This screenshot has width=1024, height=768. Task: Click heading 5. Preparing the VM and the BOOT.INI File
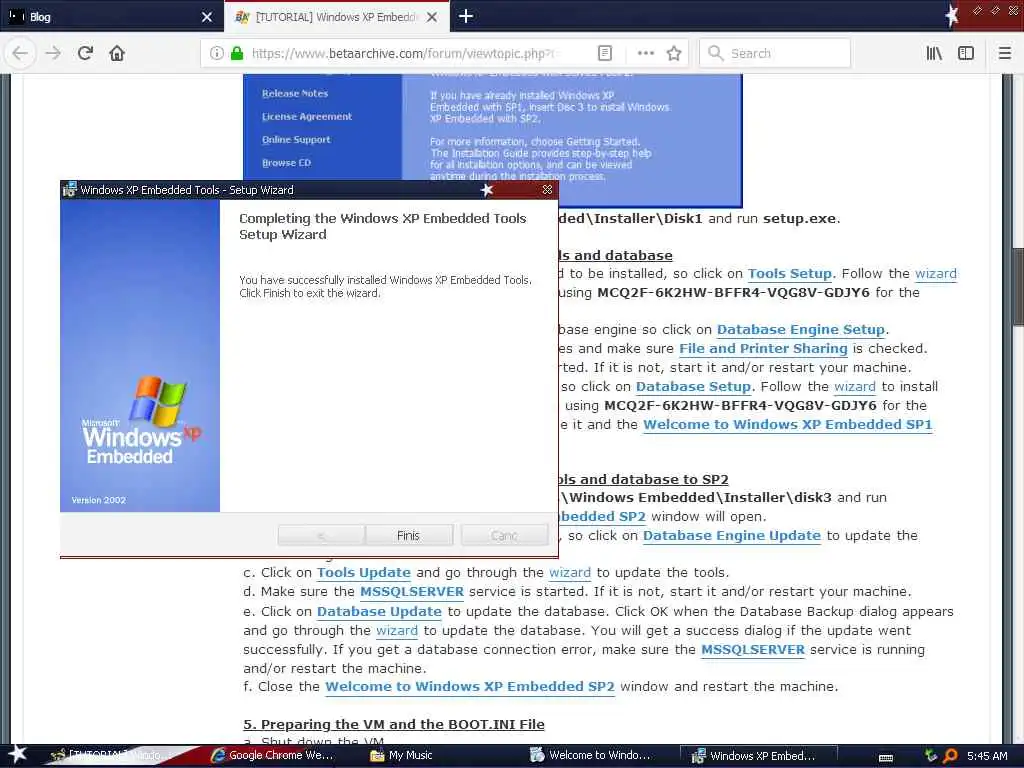(x=394, y=724)
